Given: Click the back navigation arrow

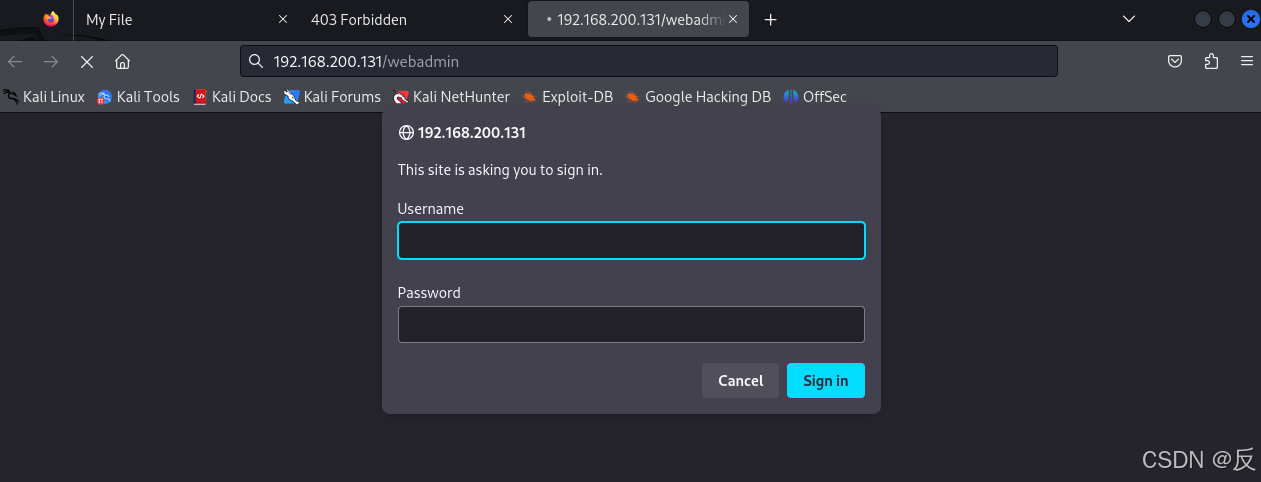Looking at the screenshot, I should 15,62.
